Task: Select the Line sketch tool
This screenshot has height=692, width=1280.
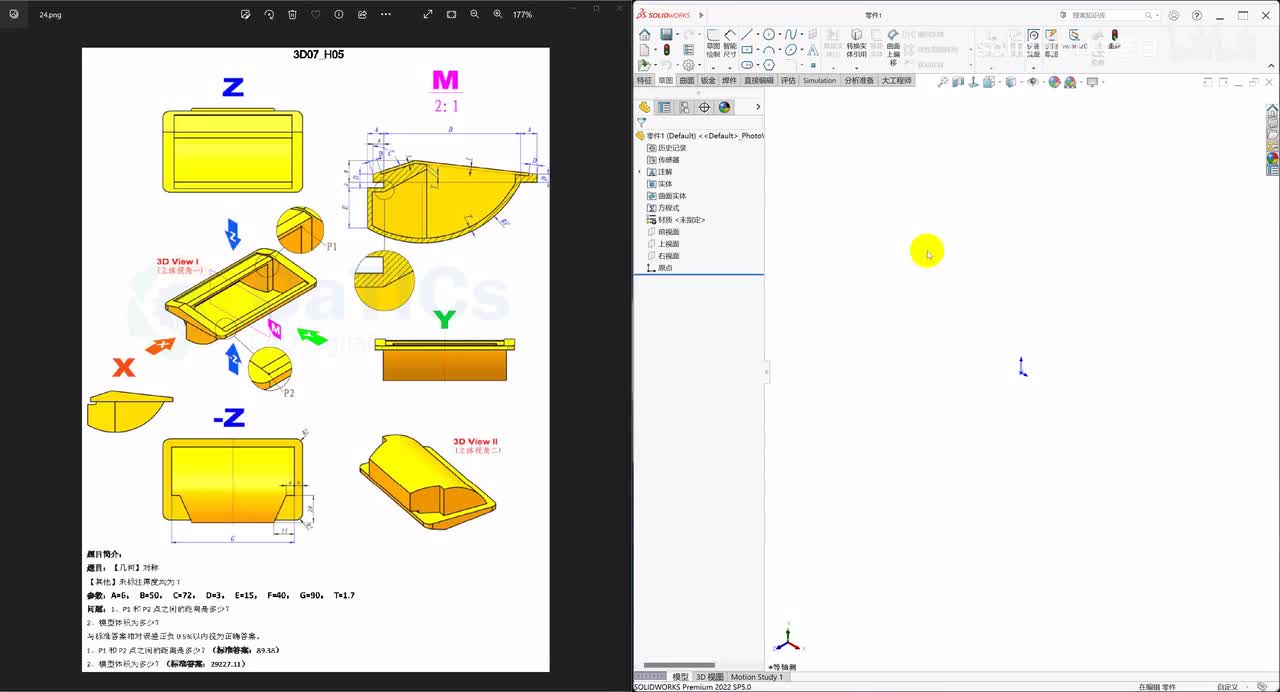Action: (746, 34)
